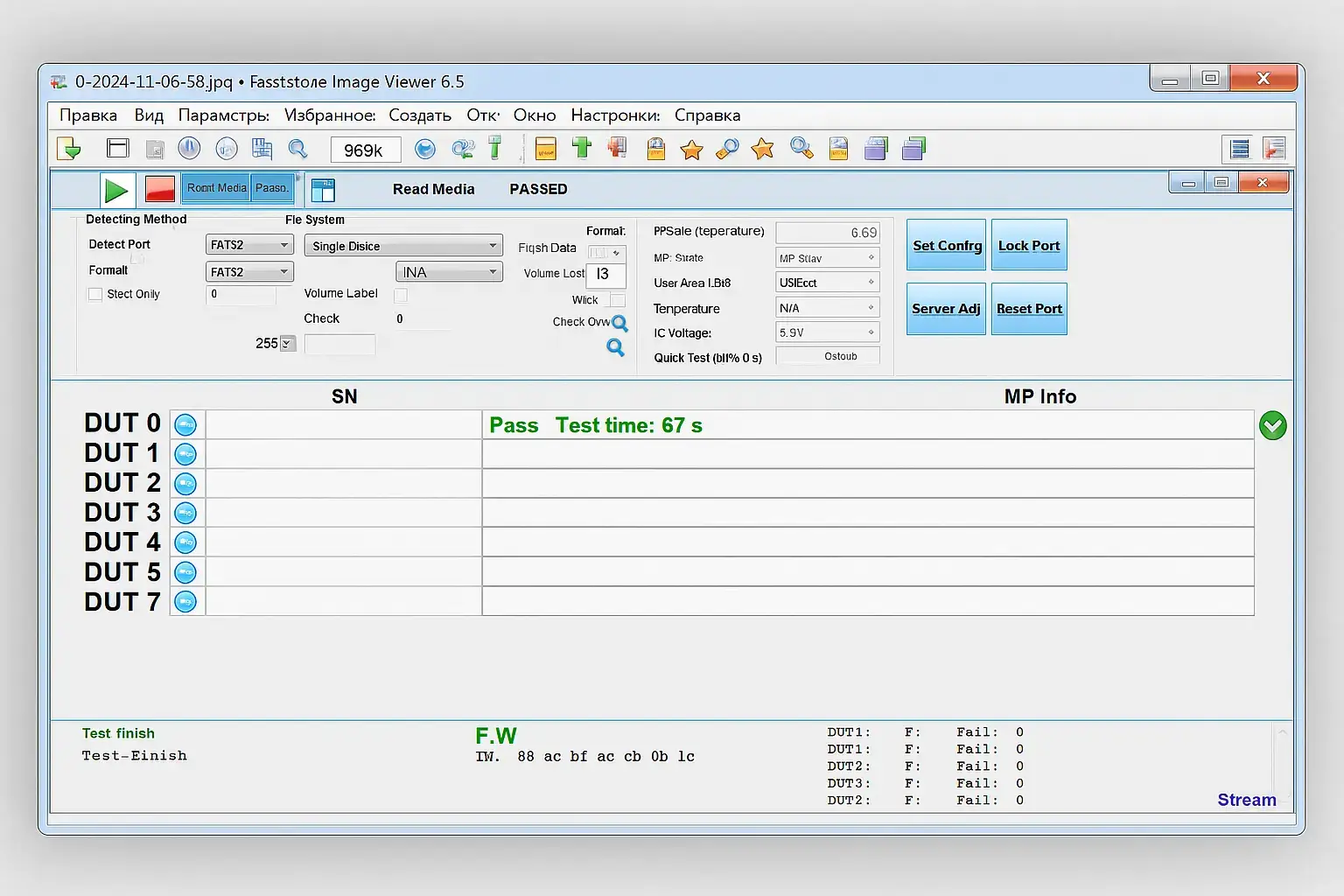
Task: Enable the Stect Onily checkbox
Action: click(x=95, y=295)
